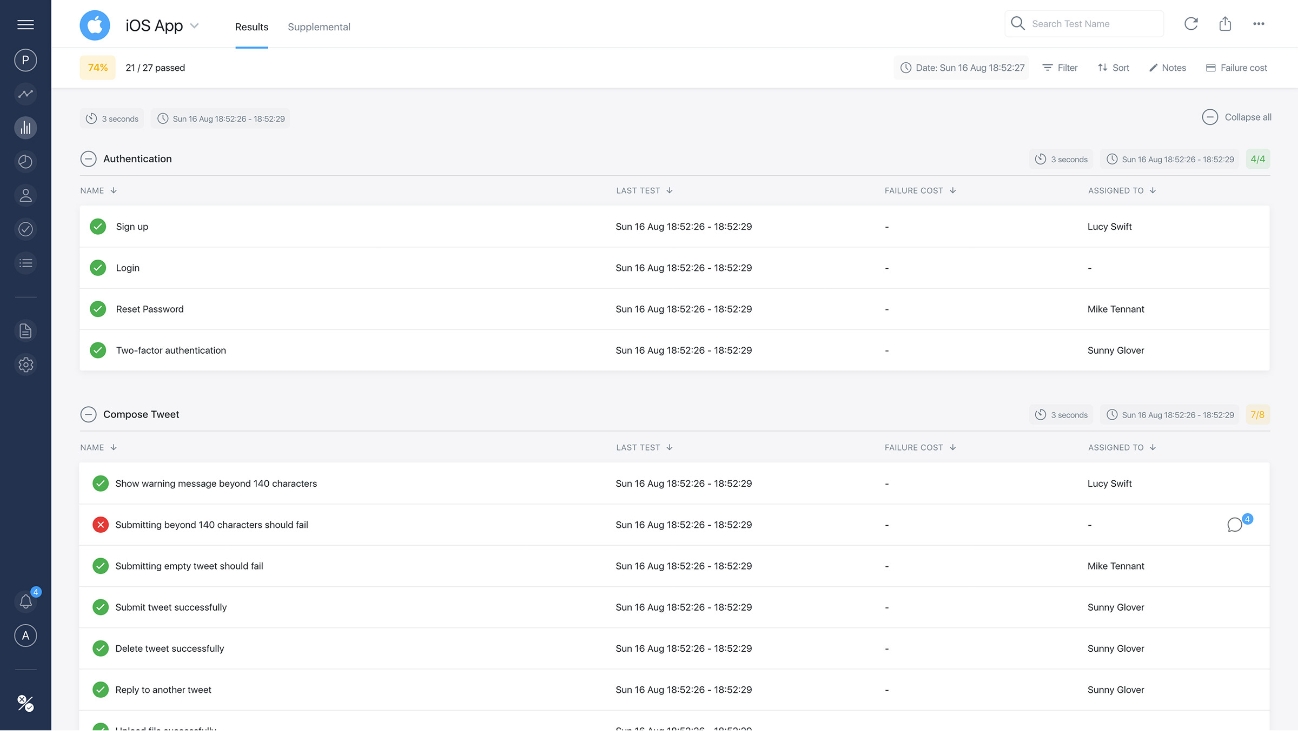Click the Search Test Name field

tap(1090, 24)
